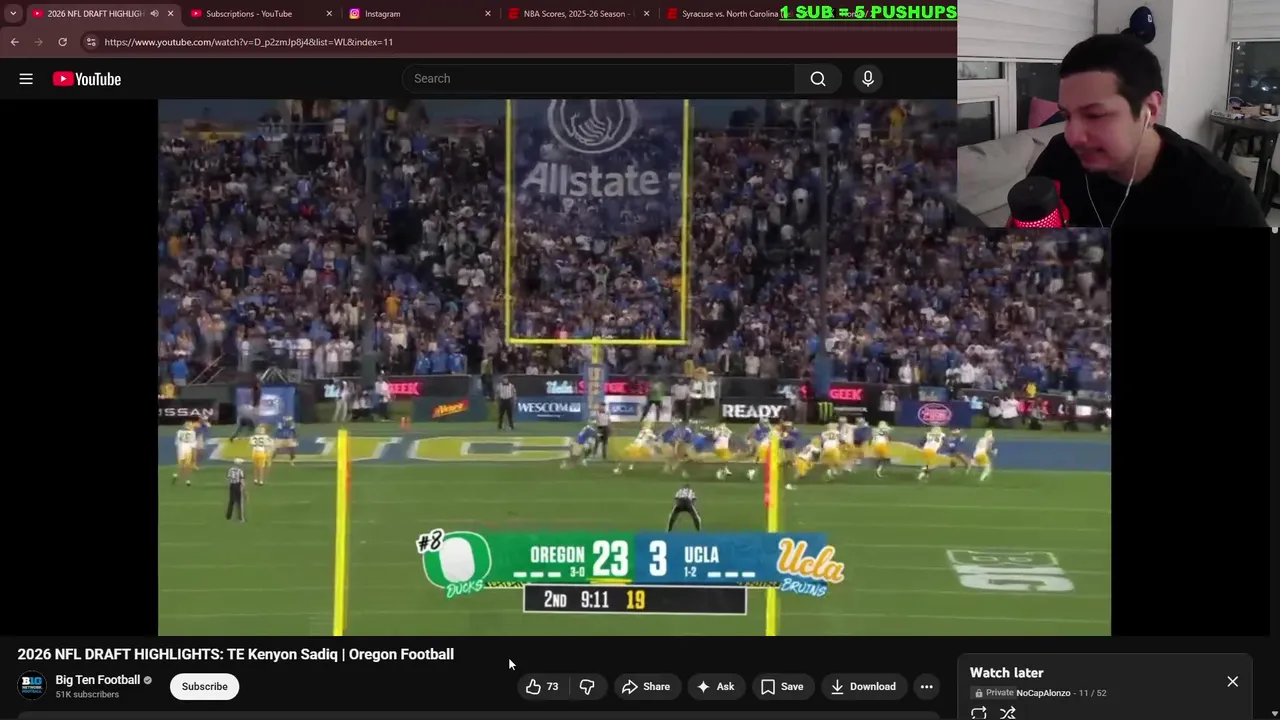Image resolution: width=1280 pixels, height=720 pixels.
Task: Share the Kenyon Sadiq video
Action: pos(646,687)
